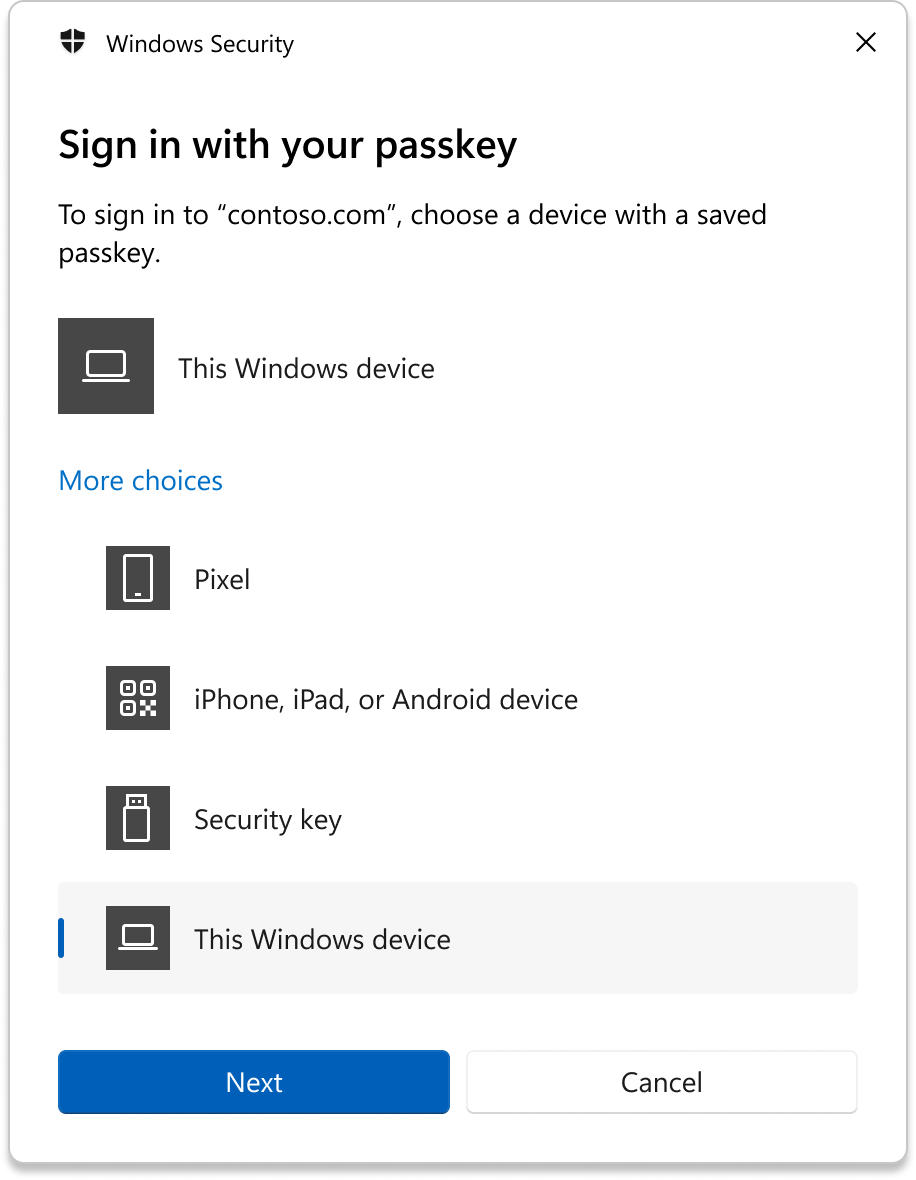The height and width of the screenshot is (1180, 916).
Task: Collapse the More choices list
Action: [141, 481]
